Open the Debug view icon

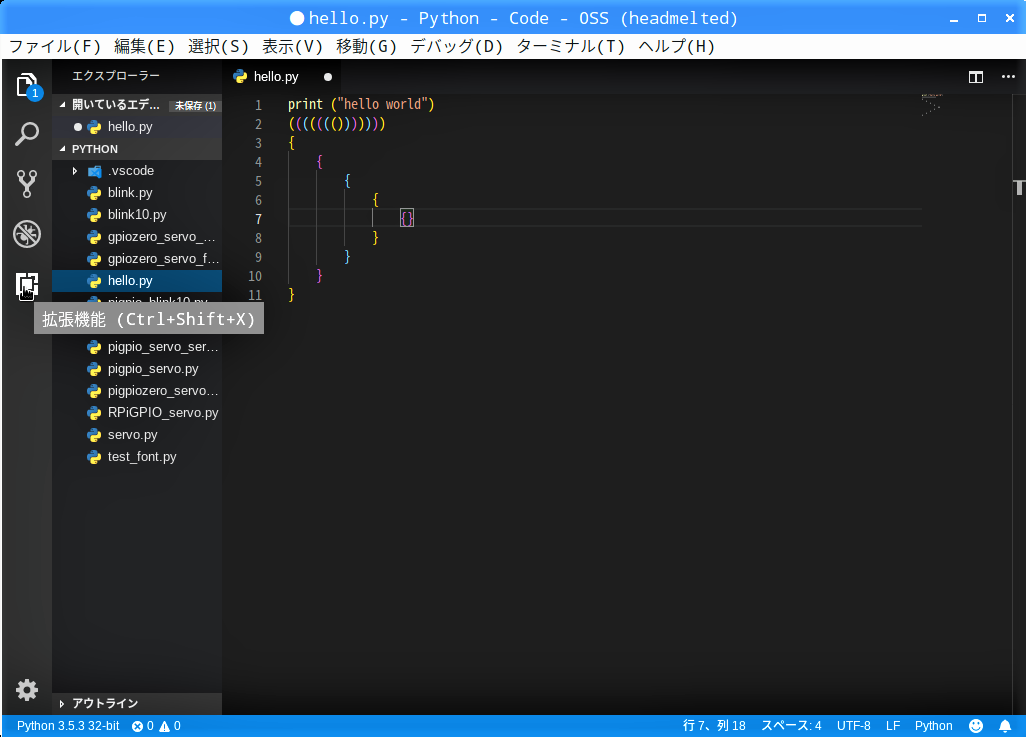click(27, 235)
